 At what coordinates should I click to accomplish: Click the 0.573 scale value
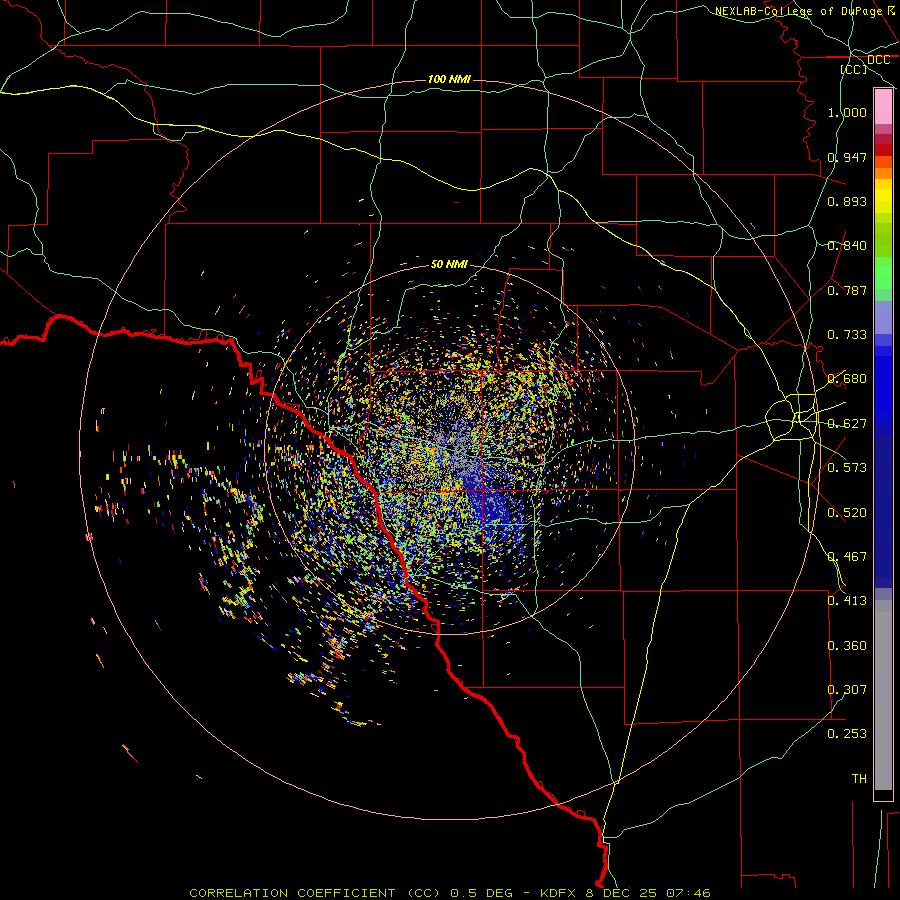click(x=847, y=468)
